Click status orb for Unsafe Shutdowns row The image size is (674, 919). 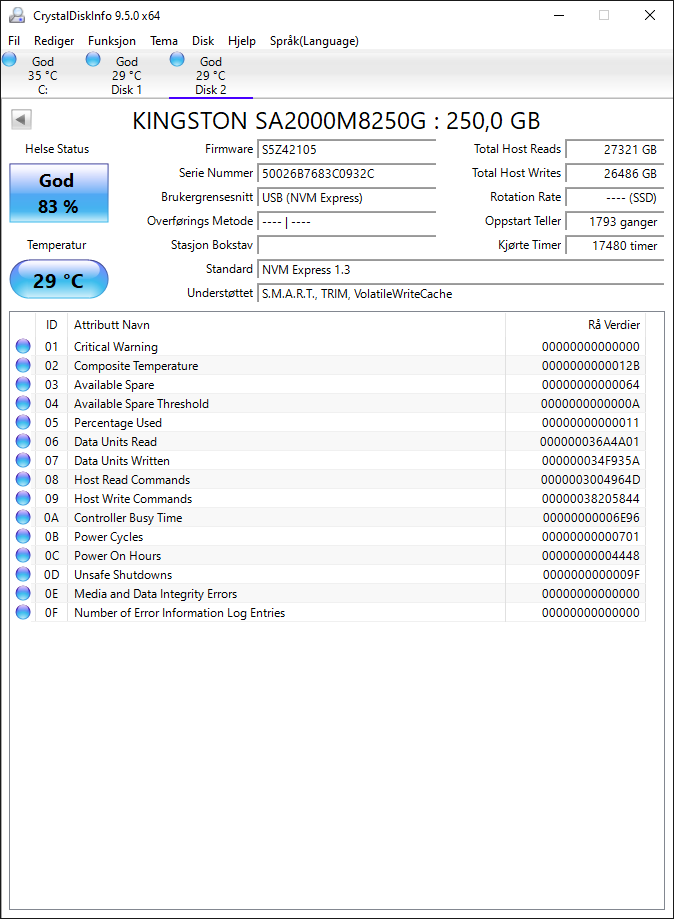23,574
